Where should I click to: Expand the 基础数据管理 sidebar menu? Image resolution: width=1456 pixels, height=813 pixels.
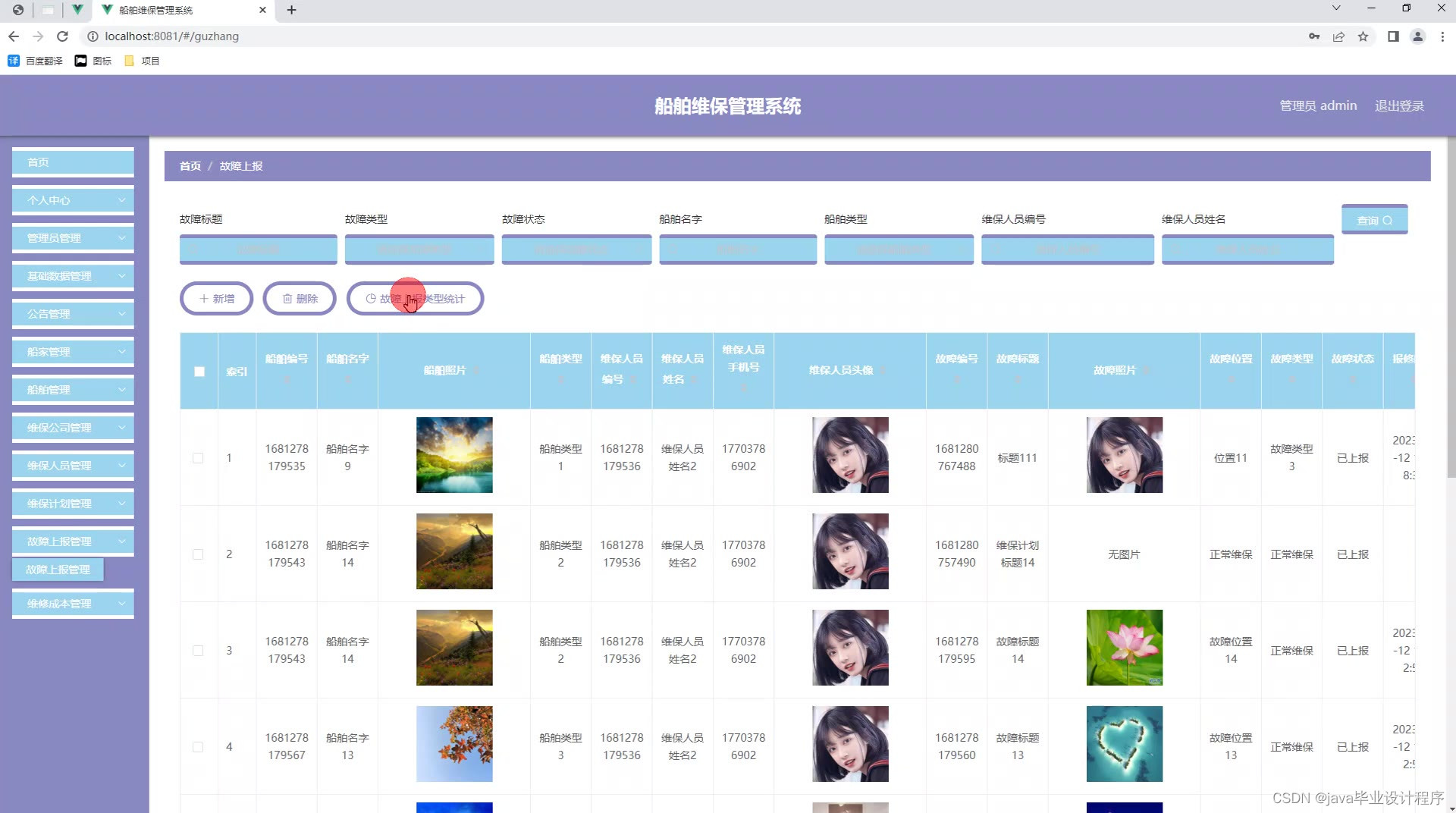pos(73,276)
